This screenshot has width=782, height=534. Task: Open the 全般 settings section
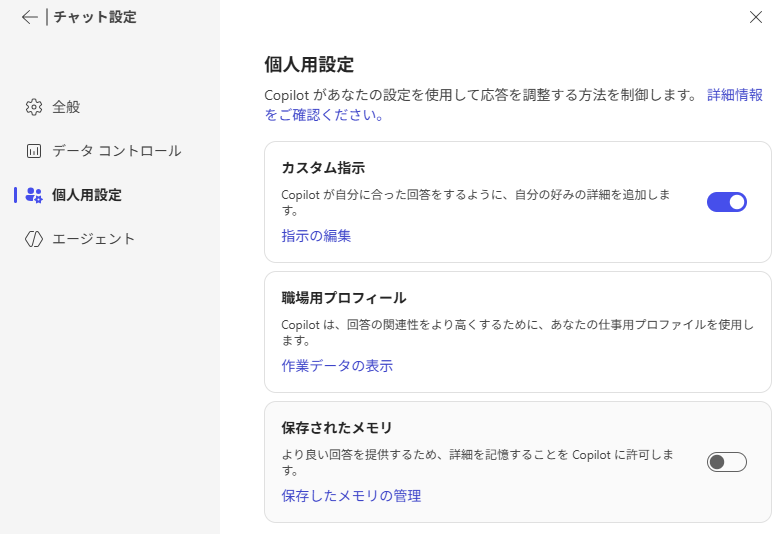66,107
